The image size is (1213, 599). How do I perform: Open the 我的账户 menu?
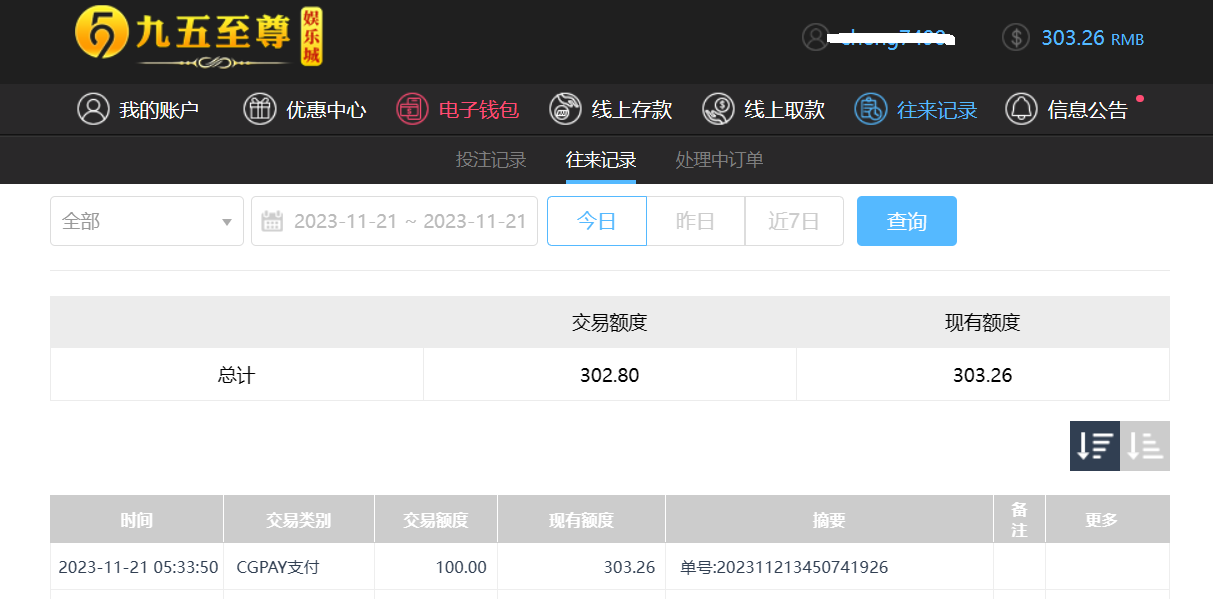coord(139,109)
